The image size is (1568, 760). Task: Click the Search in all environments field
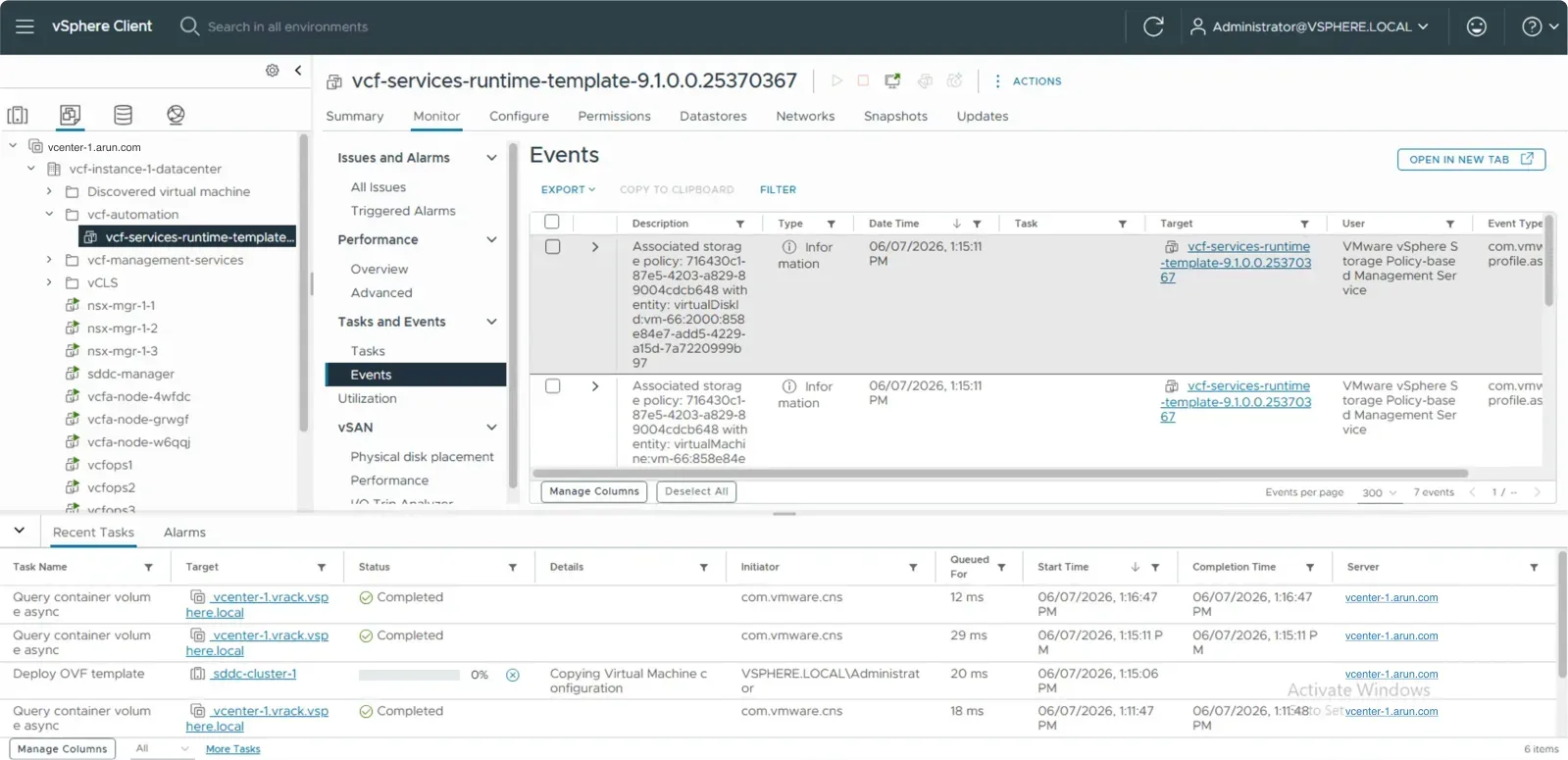[287, 26]
